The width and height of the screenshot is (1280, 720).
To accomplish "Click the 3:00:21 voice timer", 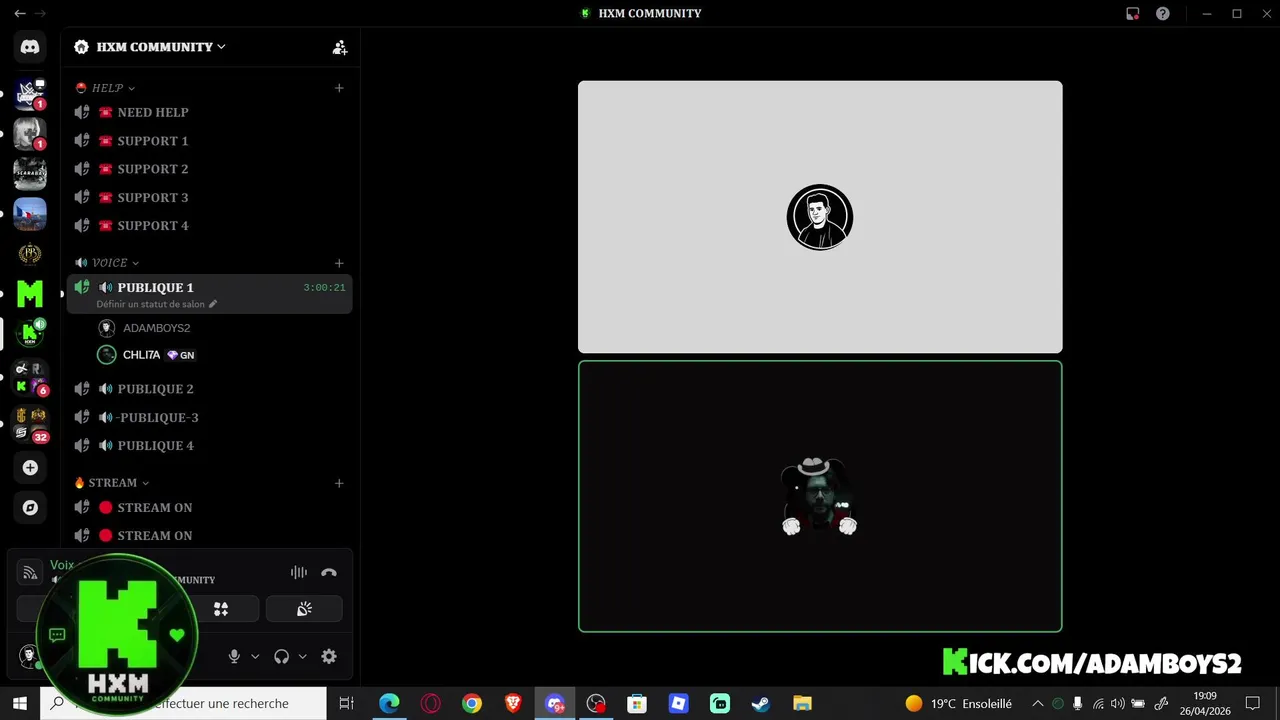I will 325,288.
